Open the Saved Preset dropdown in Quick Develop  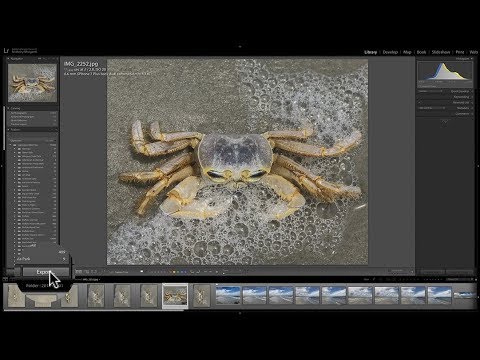pyautogui.click(x=431, y=91)
